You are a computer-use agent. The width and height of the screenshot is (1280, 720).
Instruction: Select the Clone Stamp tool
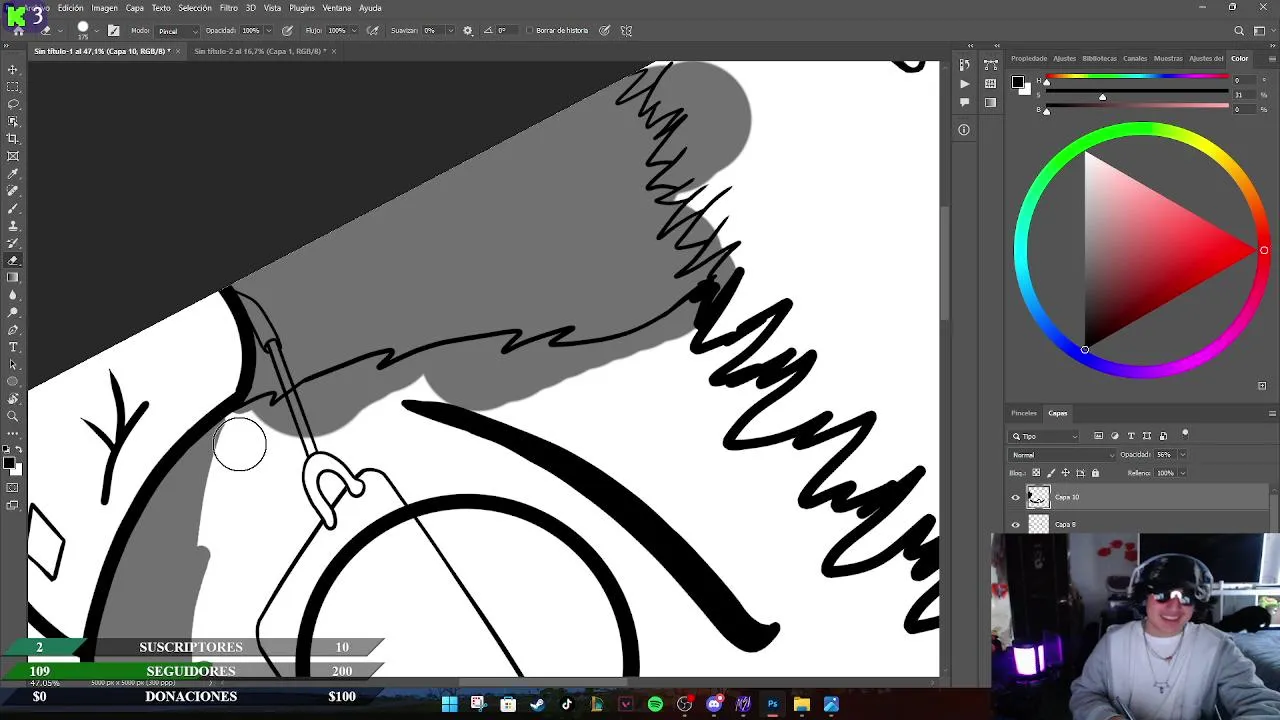13,225
